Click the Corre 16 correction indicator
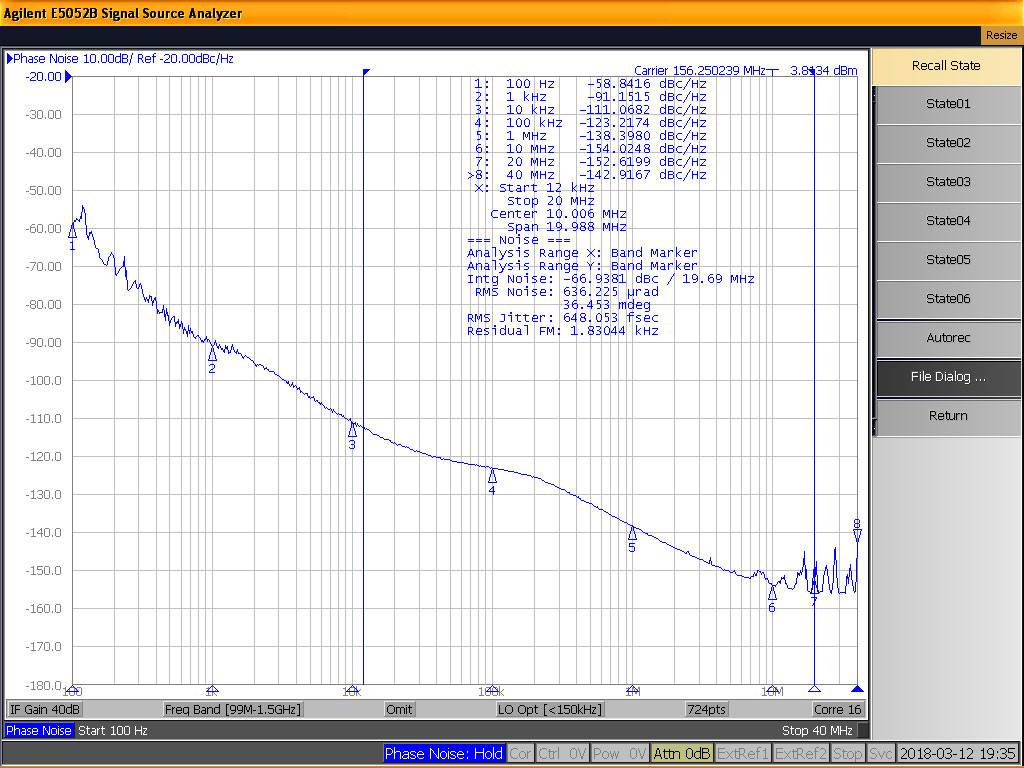 click(x=836, y=709)
